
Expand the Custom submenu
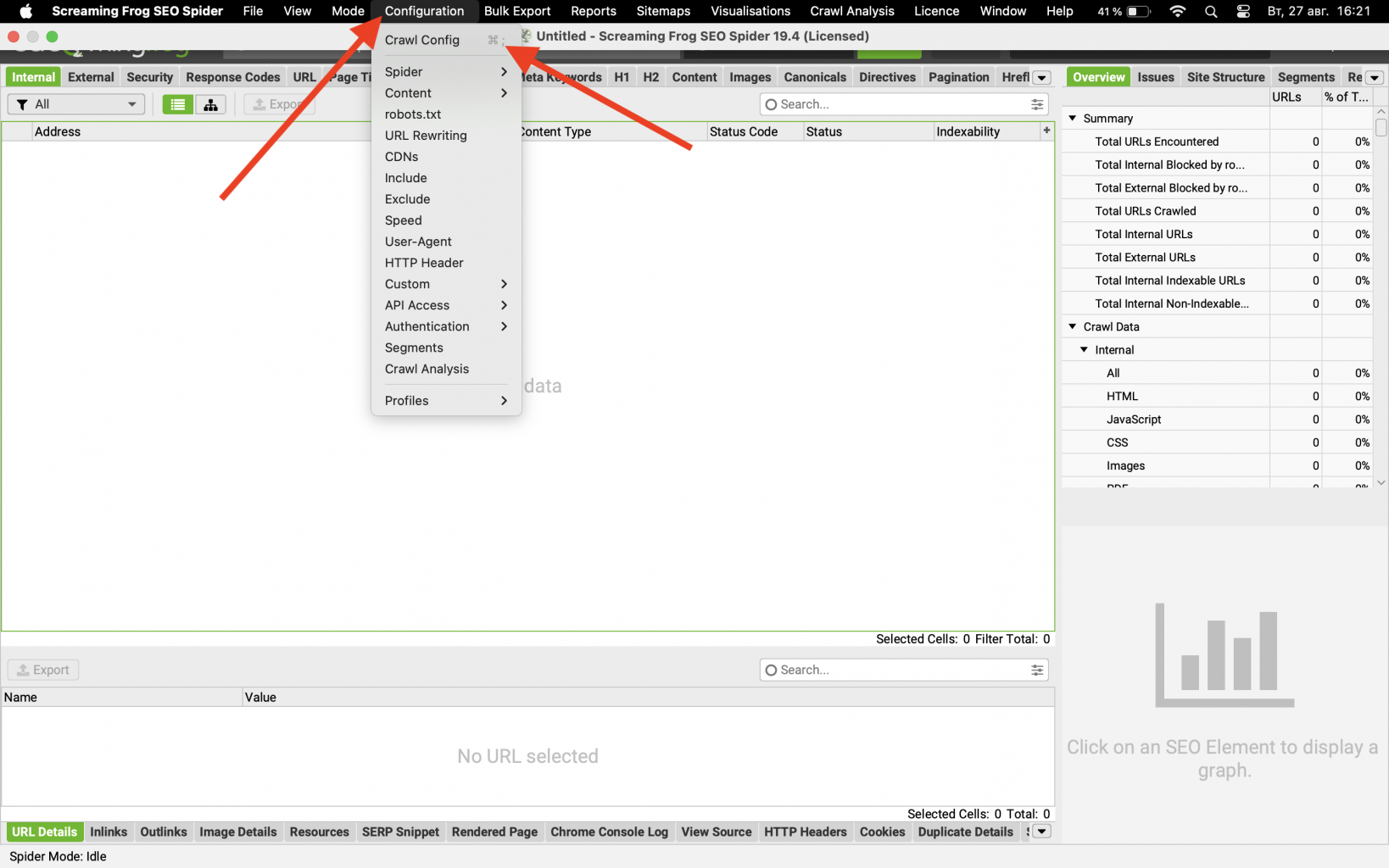[446, 284]
